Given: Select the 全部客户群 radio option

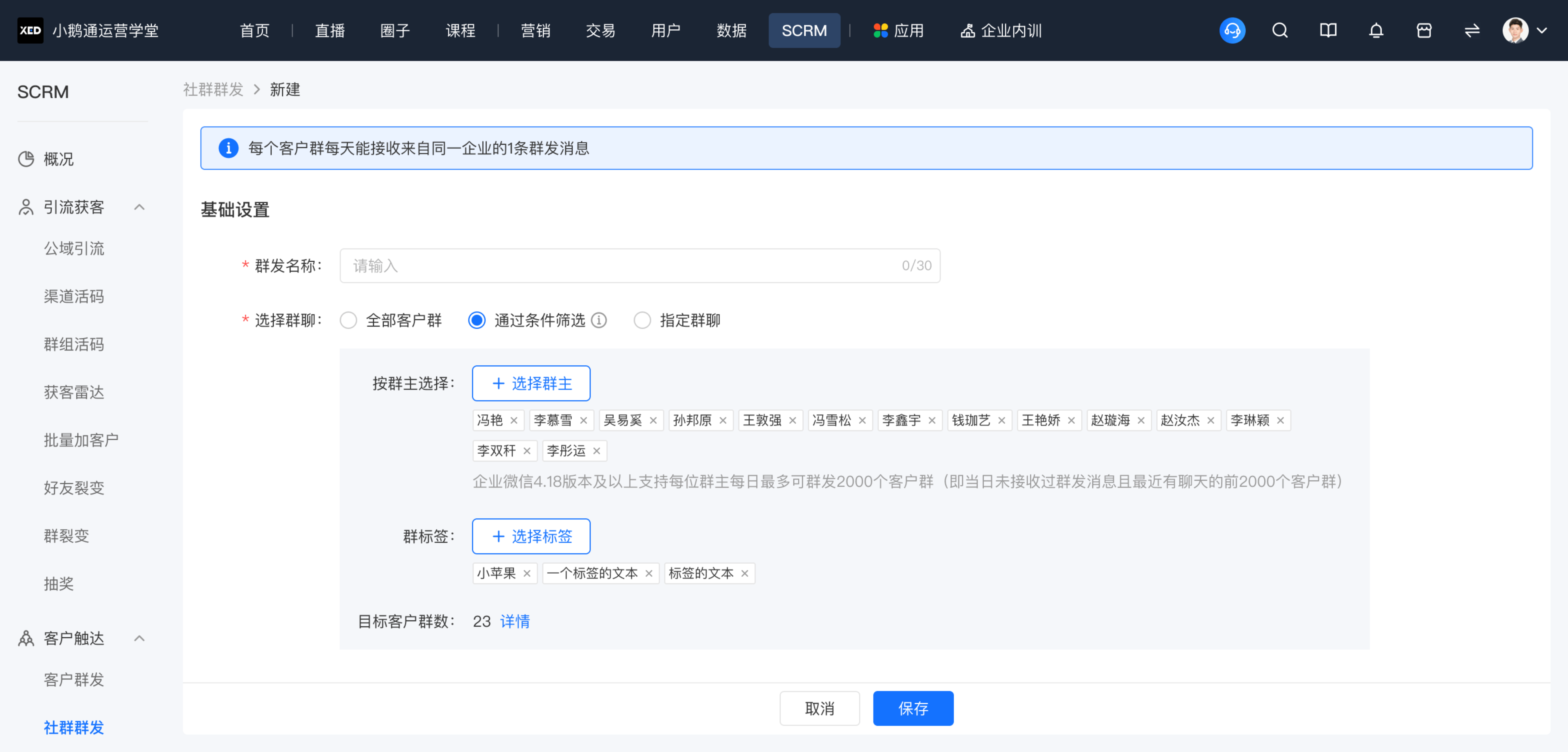Looking at the screenshot, I should 348,320.
